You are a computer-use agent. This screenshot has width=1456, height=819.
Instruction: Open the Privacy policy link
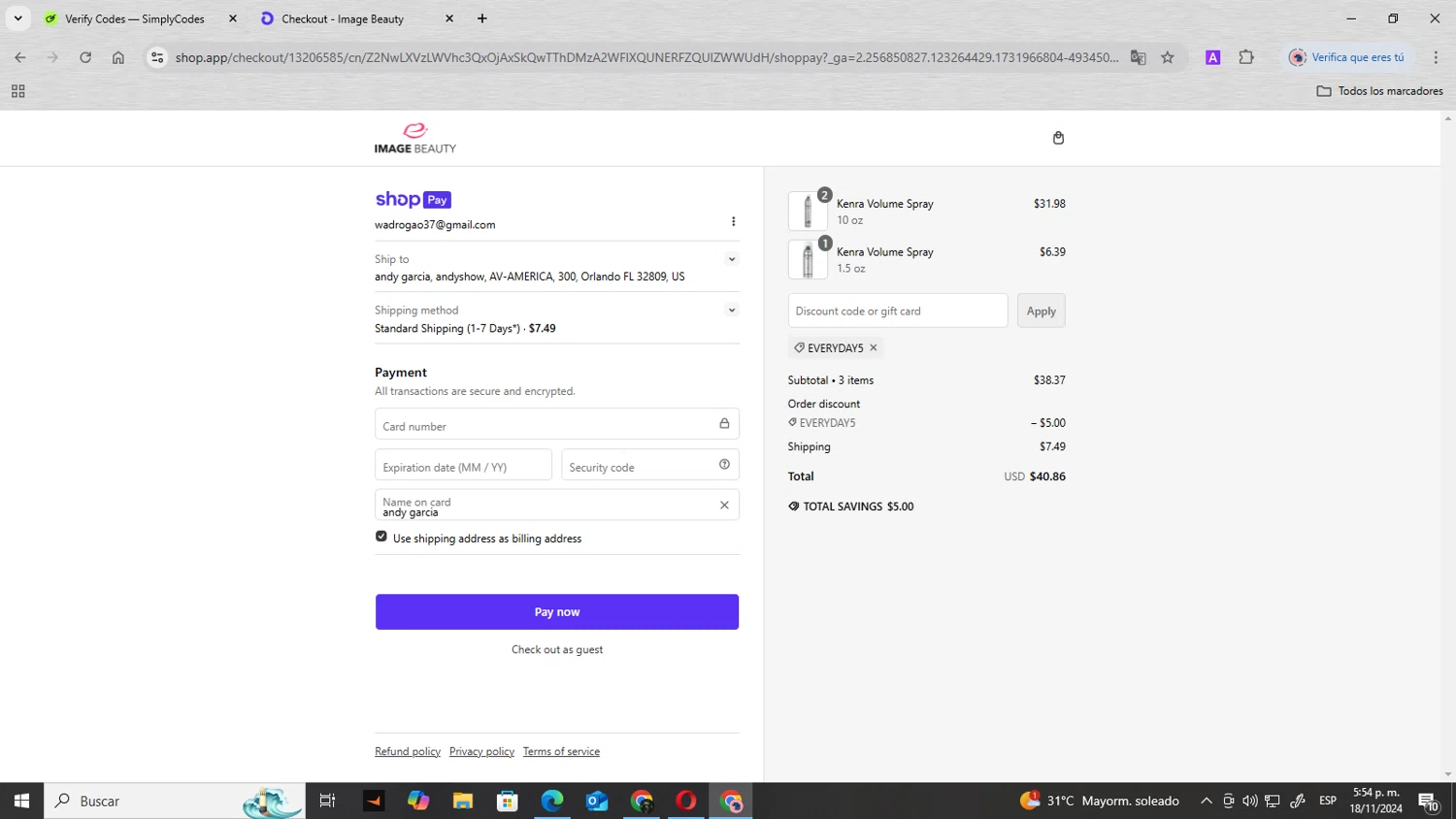coord(481,752)
